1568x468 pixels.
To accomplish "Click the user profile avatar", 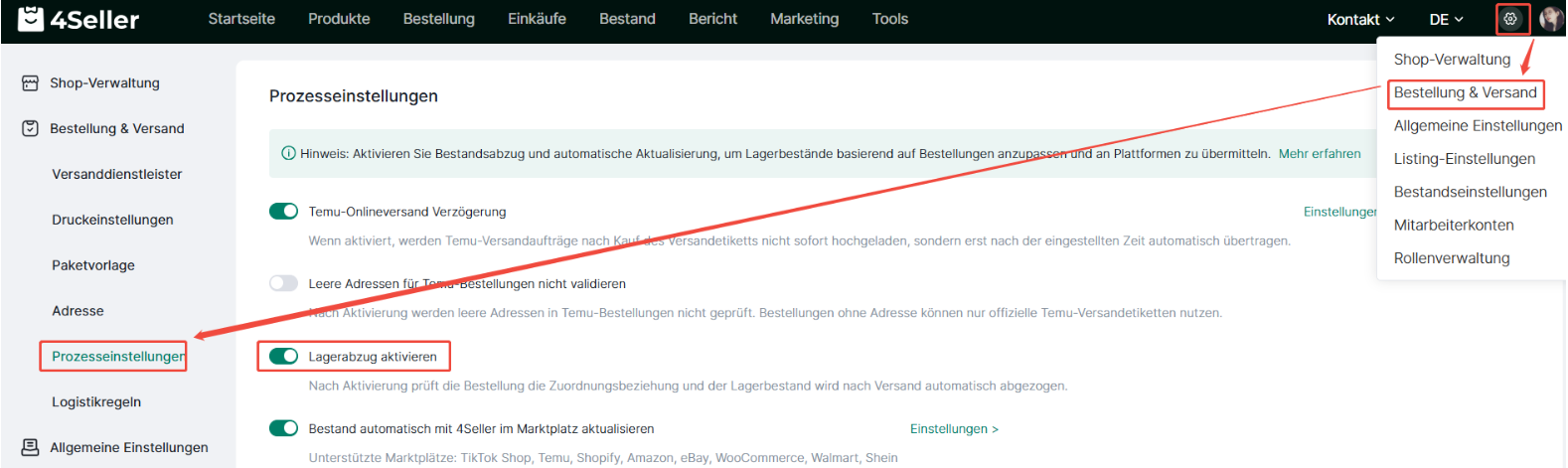I will pyautogui.click(x=1550, y=19).
